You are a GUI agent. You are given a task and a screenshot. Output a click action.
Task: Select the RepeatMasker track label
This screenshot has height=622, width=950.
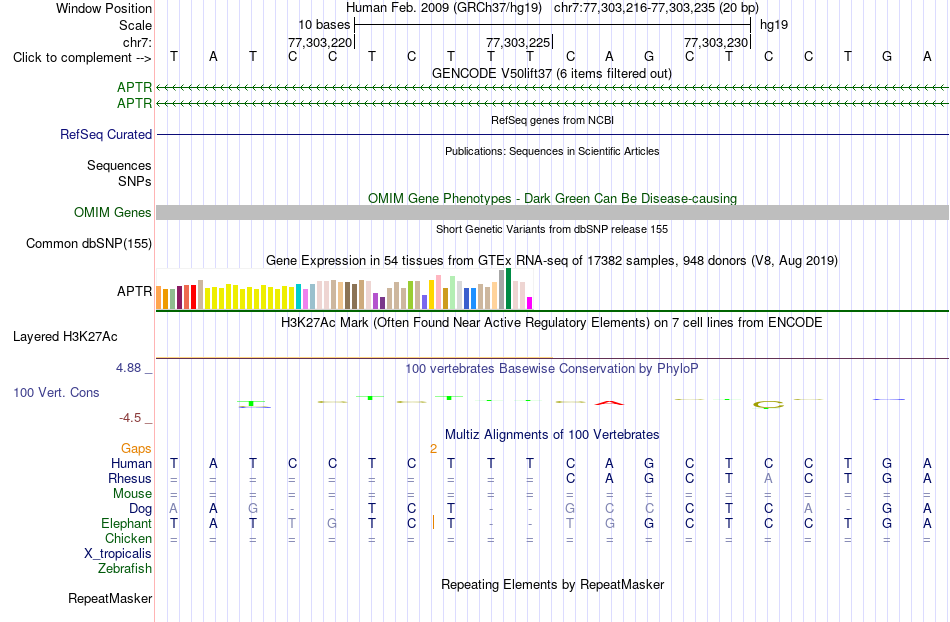click(x=110, y=598)
